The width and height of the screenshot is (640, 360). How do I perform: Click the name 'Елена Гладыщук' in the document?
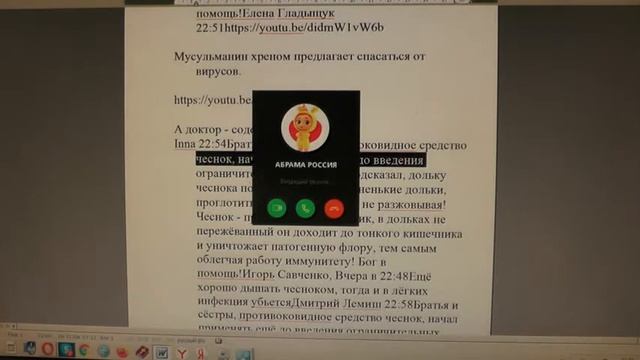(x=288, y=13)
